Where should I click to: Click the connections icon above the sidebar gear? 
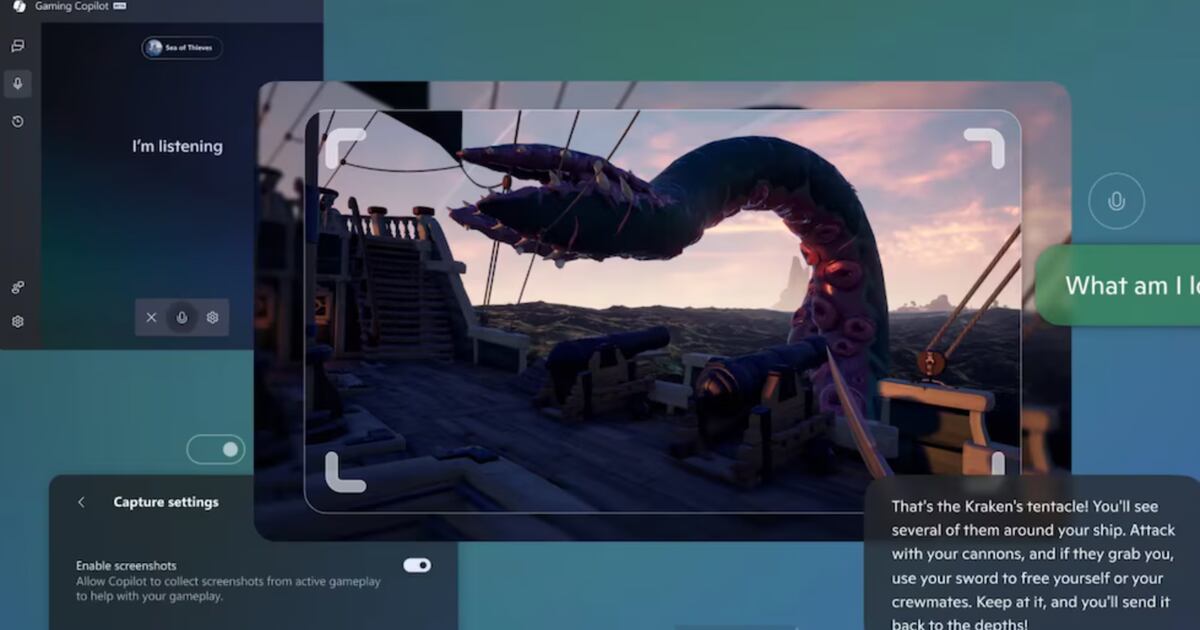coord(17,288)
